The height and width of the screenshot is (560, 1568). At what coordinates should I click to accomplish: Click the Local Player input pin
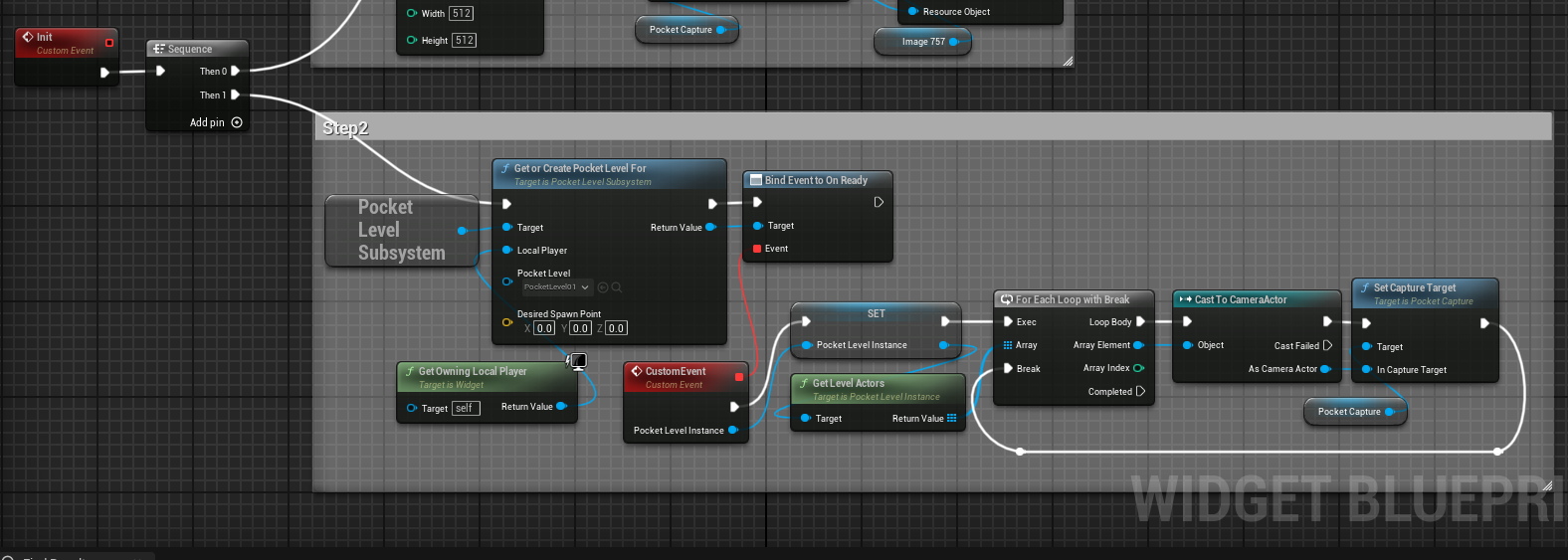(x=507, y=250)
